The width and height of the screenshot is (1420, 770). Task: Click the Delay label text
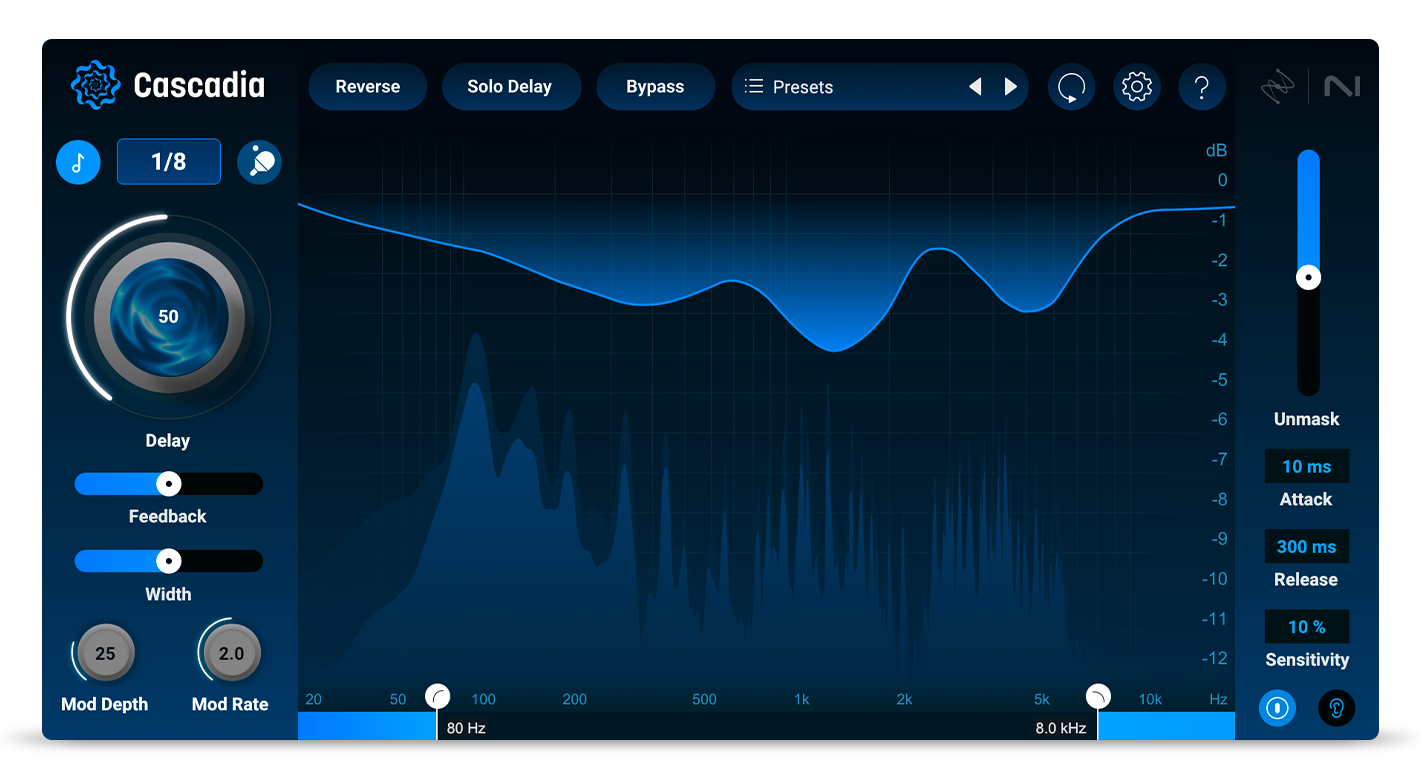click(168, 441)
